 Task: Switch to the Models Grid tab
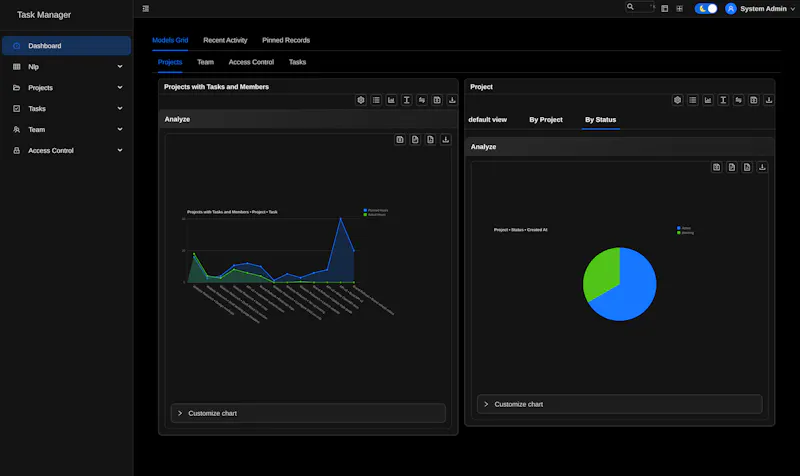(x=170, y=40)
